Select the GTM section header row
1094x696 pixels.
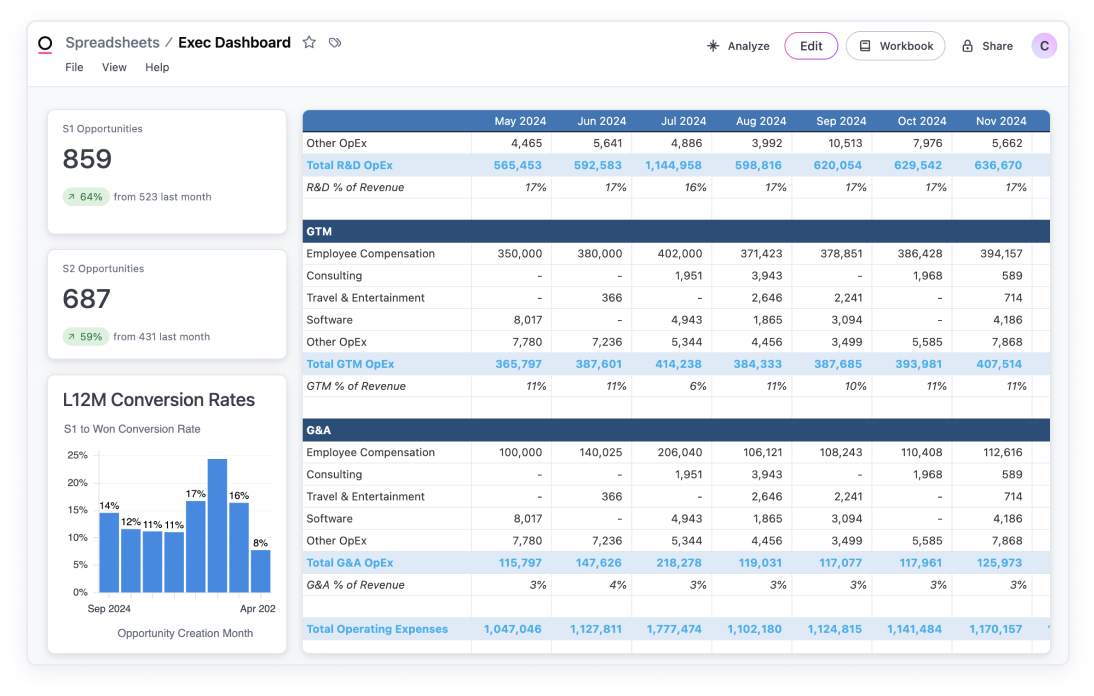click(676, 231)
